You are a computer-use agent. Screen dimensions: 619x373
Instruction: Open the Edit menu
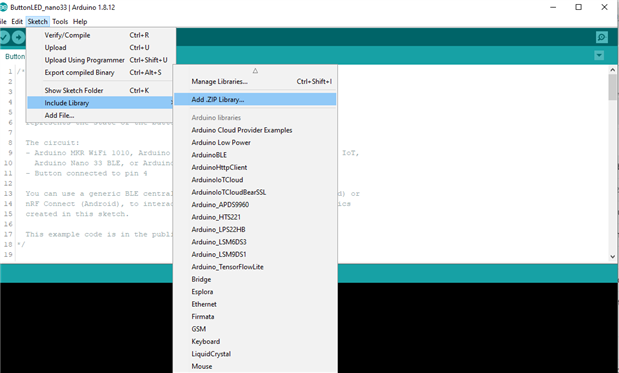click(17, 21)
